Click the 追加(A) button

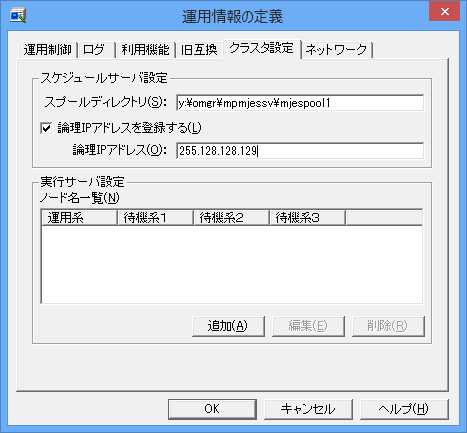pyautogui.click(x=228, y=326)
